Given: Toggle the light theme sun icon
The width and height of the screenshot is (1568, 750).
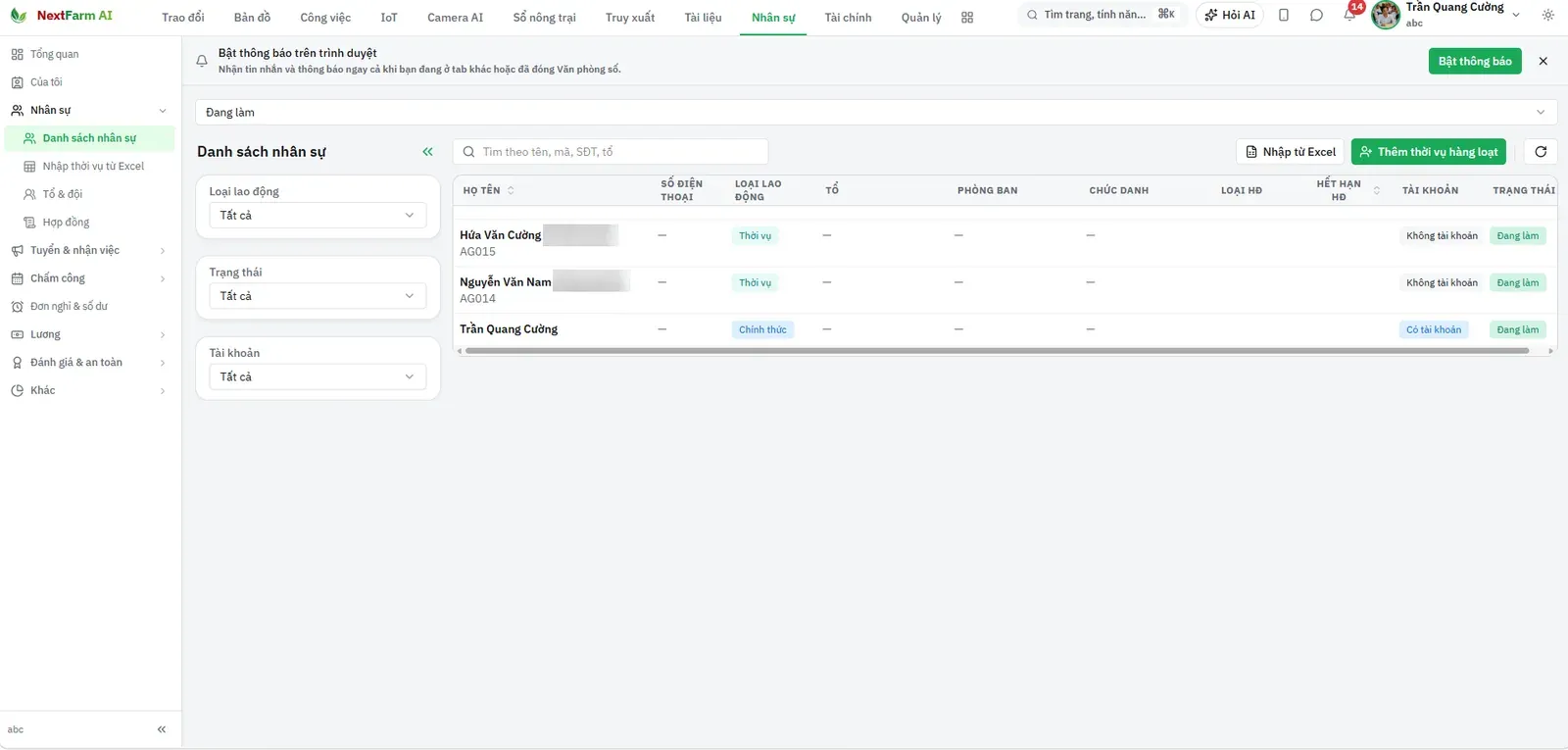Looking at the screenshot, I should 1547,15.
